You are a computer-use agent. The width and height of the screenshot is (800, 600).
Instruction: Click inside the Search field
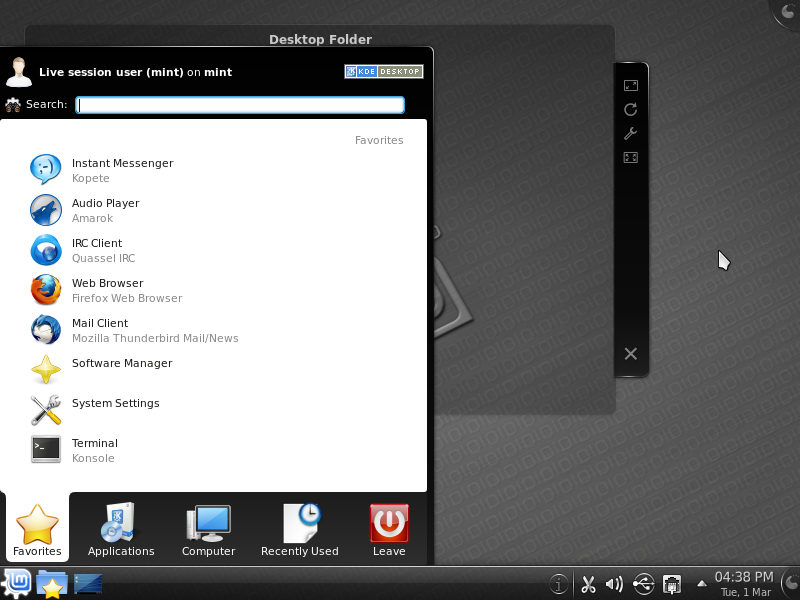point(240,104)
